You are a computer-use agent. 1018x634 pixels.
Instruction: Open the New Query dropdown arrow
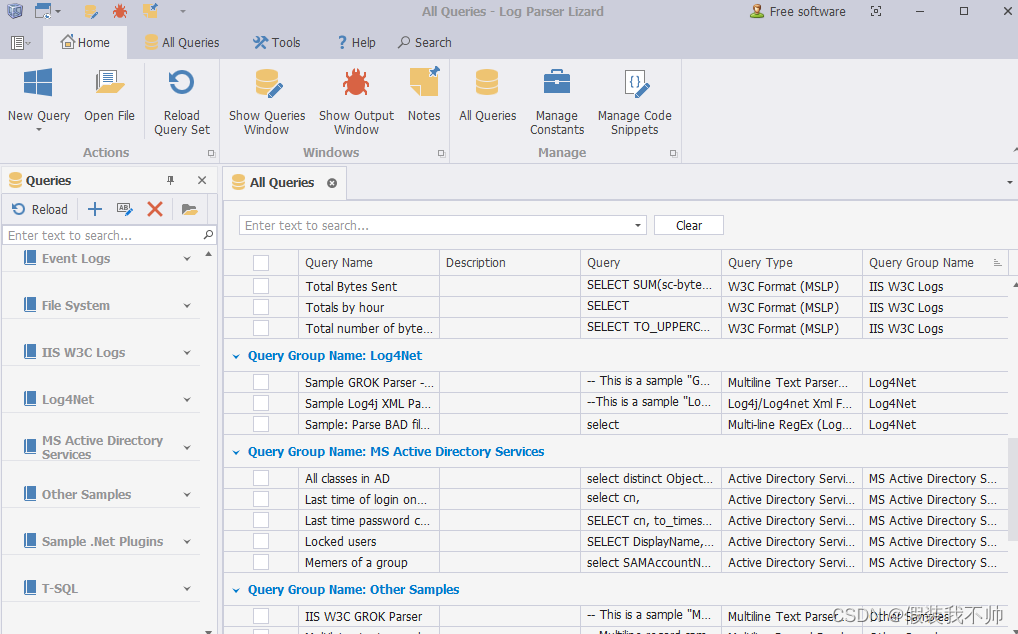[x=38, y=130]
